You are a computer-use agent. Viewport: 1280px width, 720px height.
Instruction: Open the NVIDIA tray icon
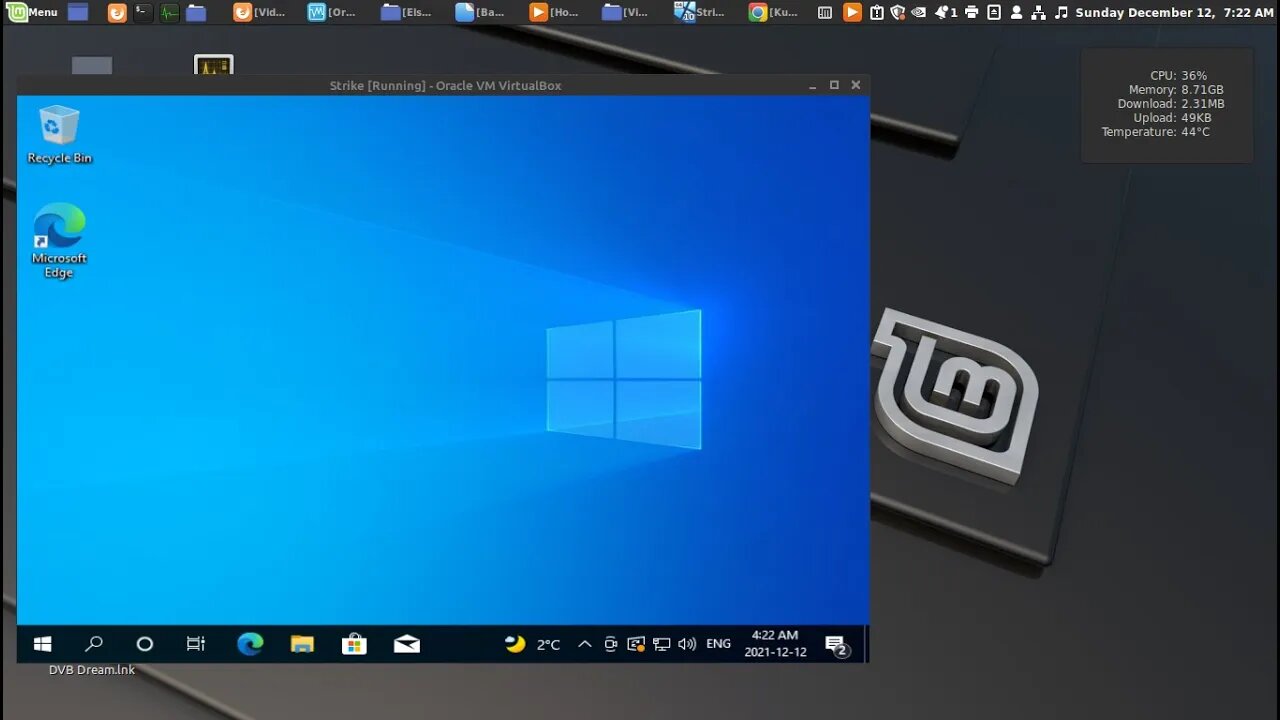click(918, 13)
